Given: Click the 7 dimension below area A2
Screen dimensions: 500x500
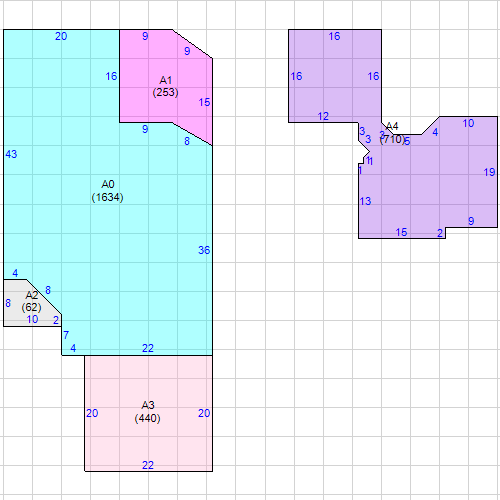Looking at the screenshot, I should tap(66, 335).
